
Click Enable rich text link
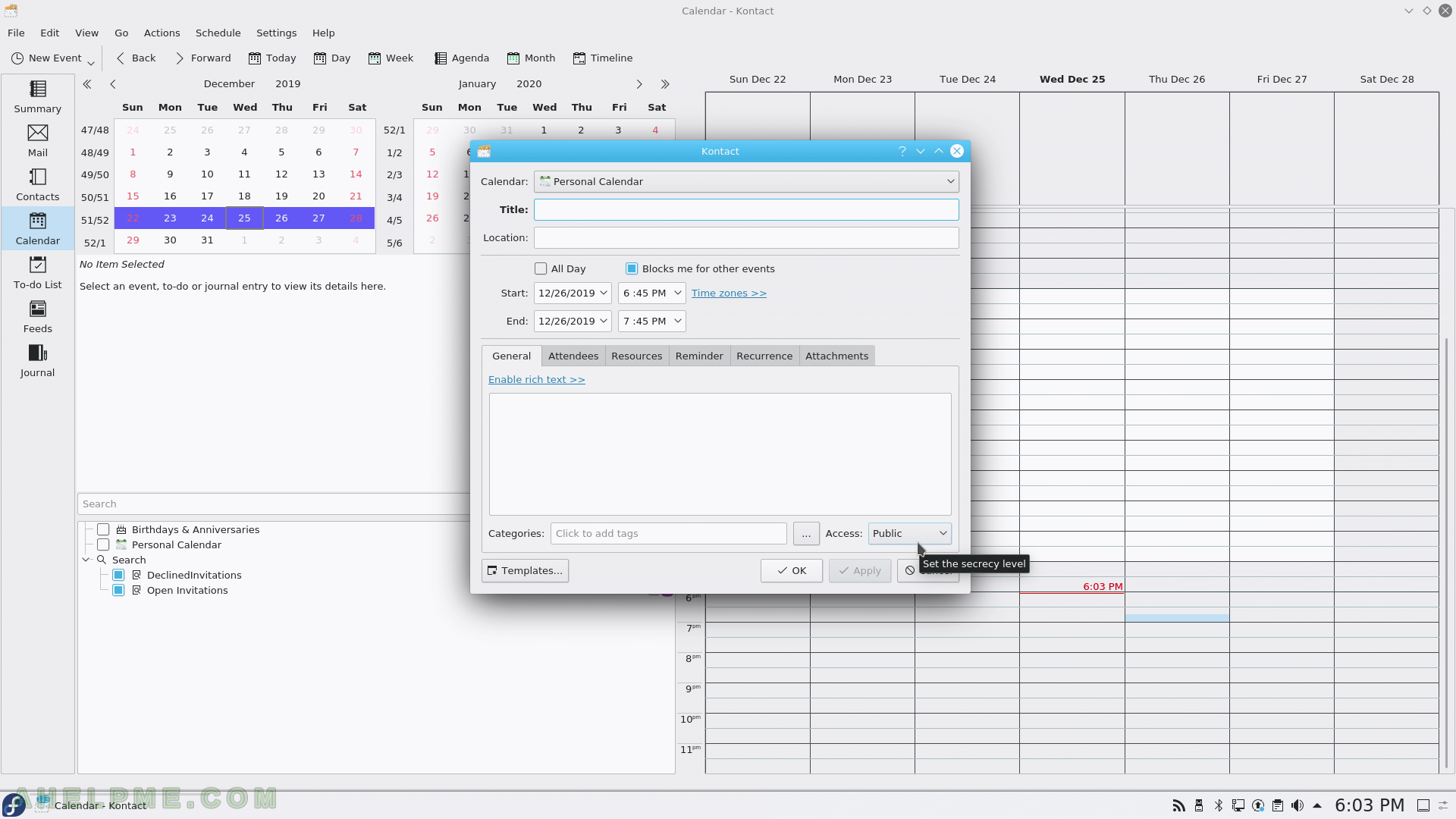click(536, 379)
